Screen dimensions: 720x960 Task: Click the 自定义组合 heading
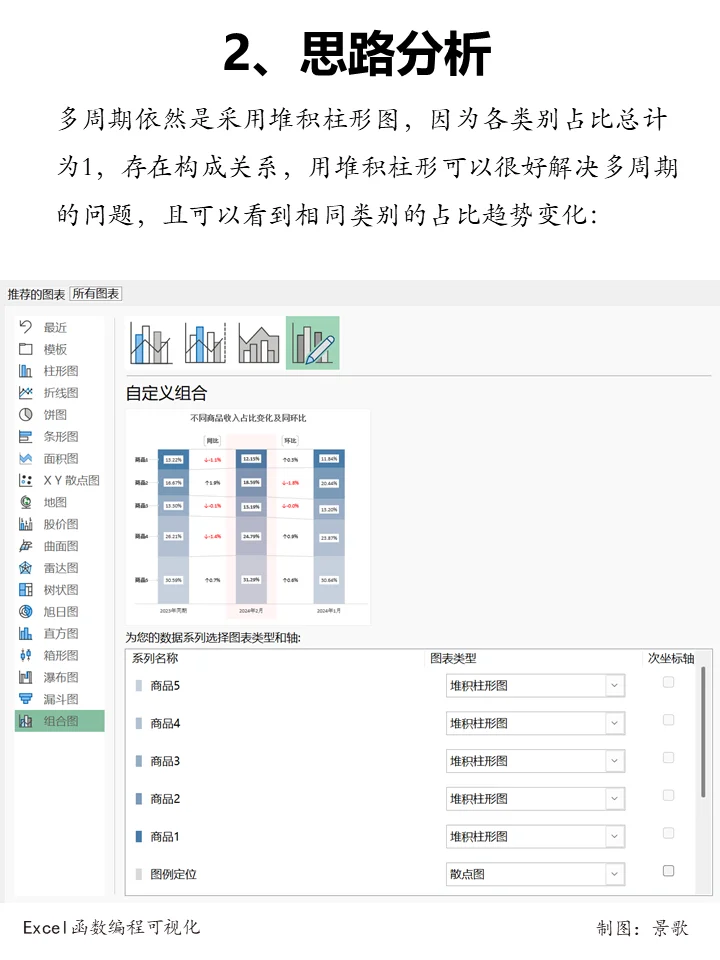click(x=167, y=393)
